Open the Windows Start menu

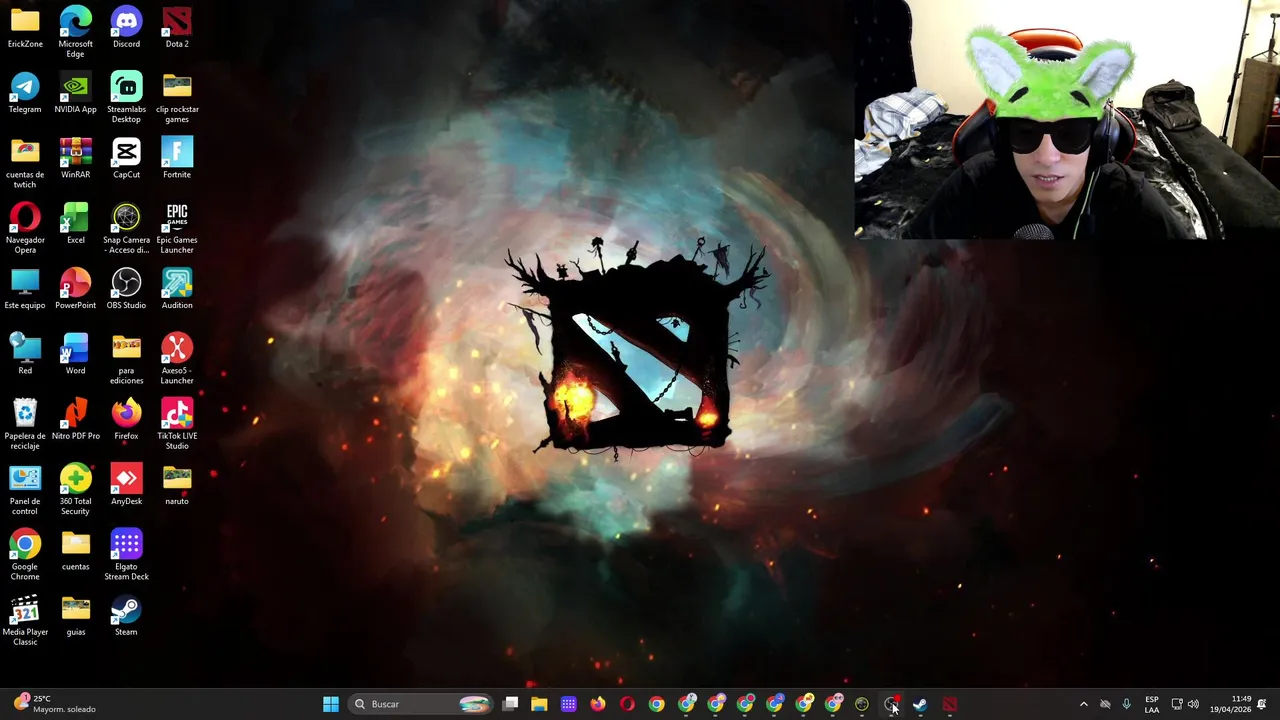pyautogui.click(x=330, y=704)
